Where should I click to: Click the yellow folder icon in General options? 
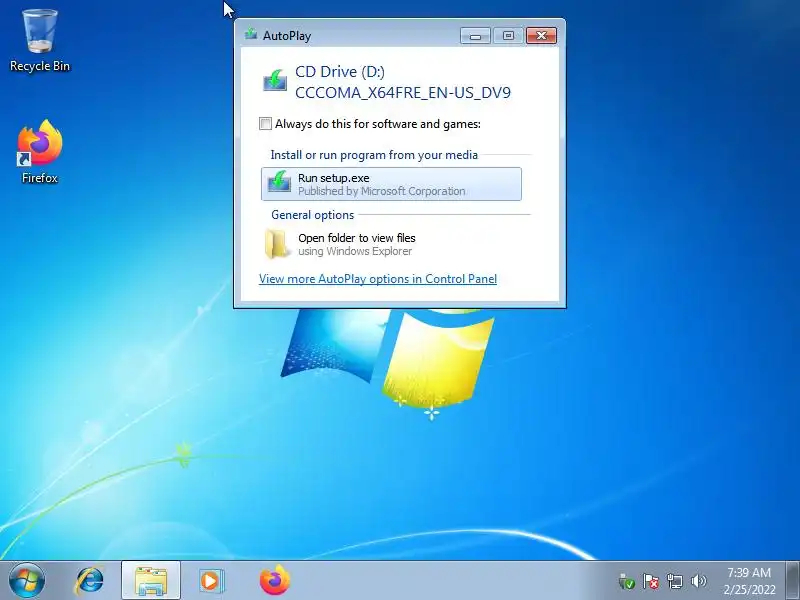(x=277, y=244)
